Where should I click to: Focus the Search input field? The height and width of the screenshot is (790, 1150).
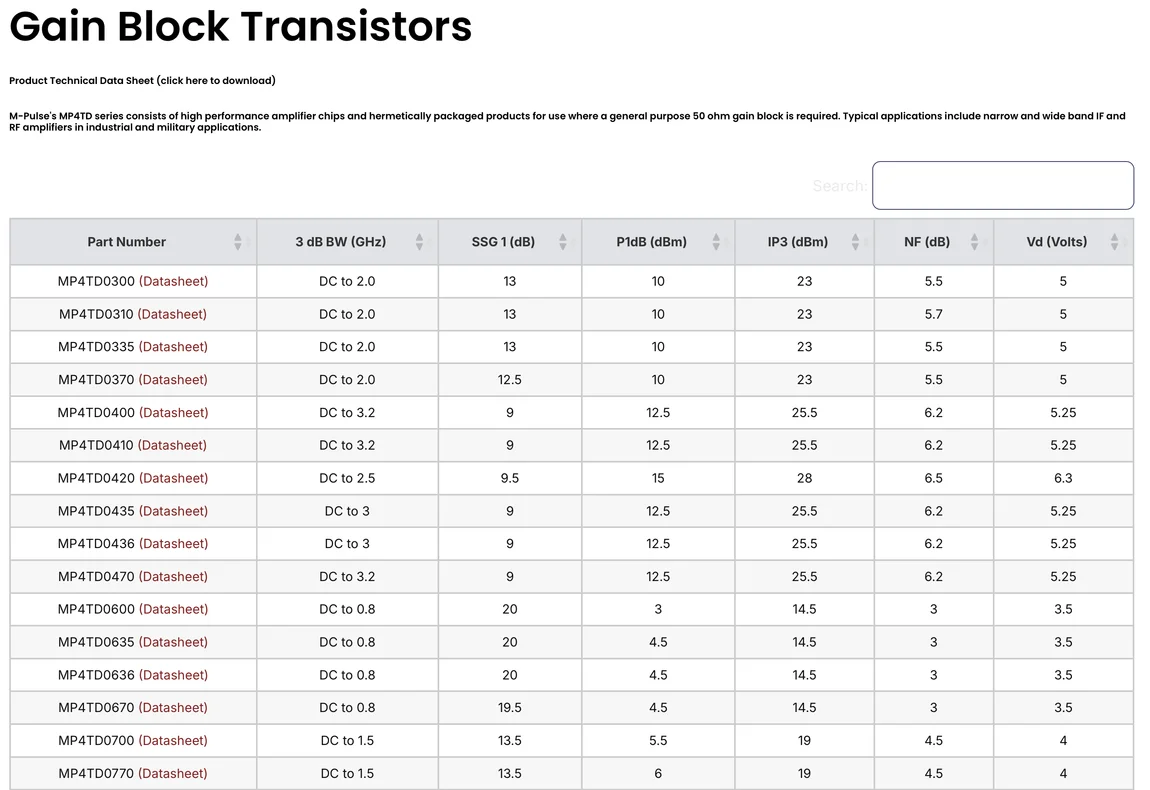pos(1002,186)
